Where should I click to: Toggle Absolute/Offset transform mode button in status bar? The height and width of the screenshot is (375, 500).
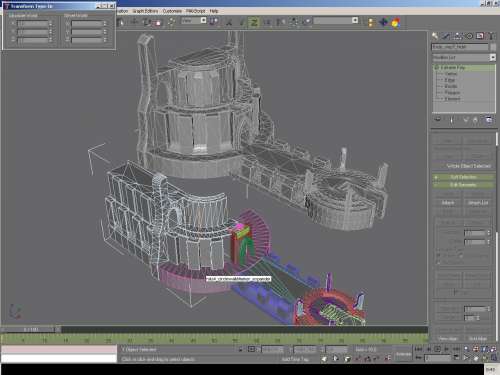click(252, 349)
